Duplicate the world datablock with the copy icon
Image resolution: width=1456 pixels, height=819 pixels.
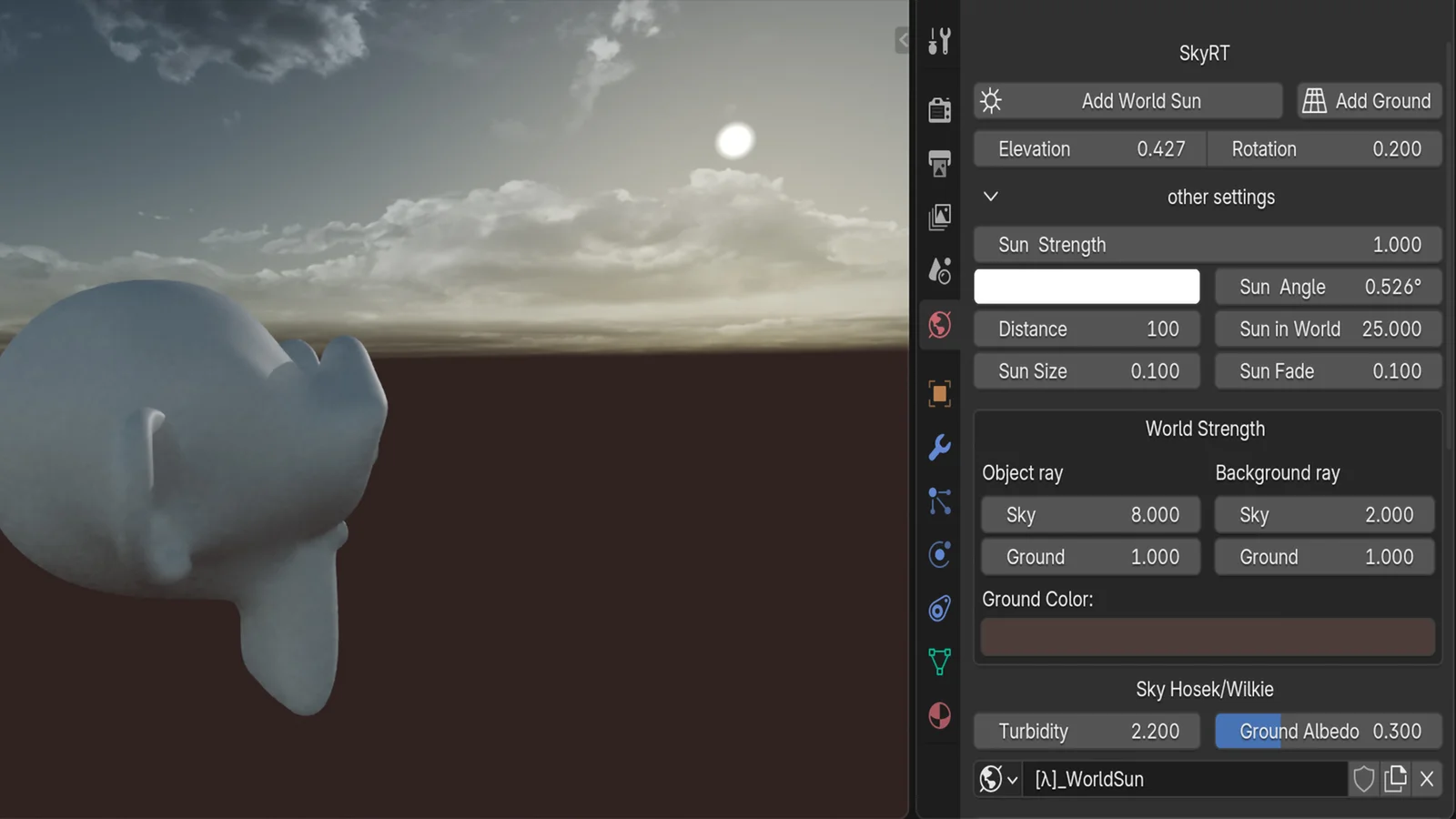point(1396,779)
